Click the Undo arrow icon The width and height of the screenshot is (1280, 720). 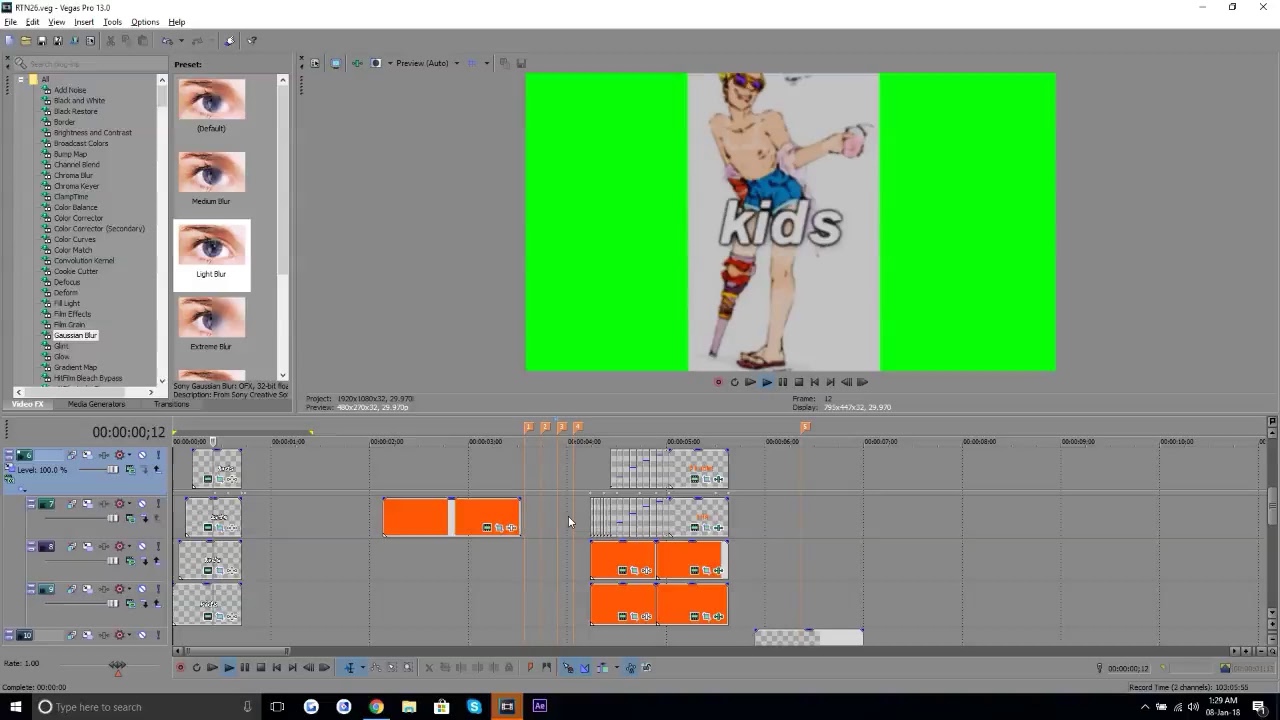coord(167,41)
